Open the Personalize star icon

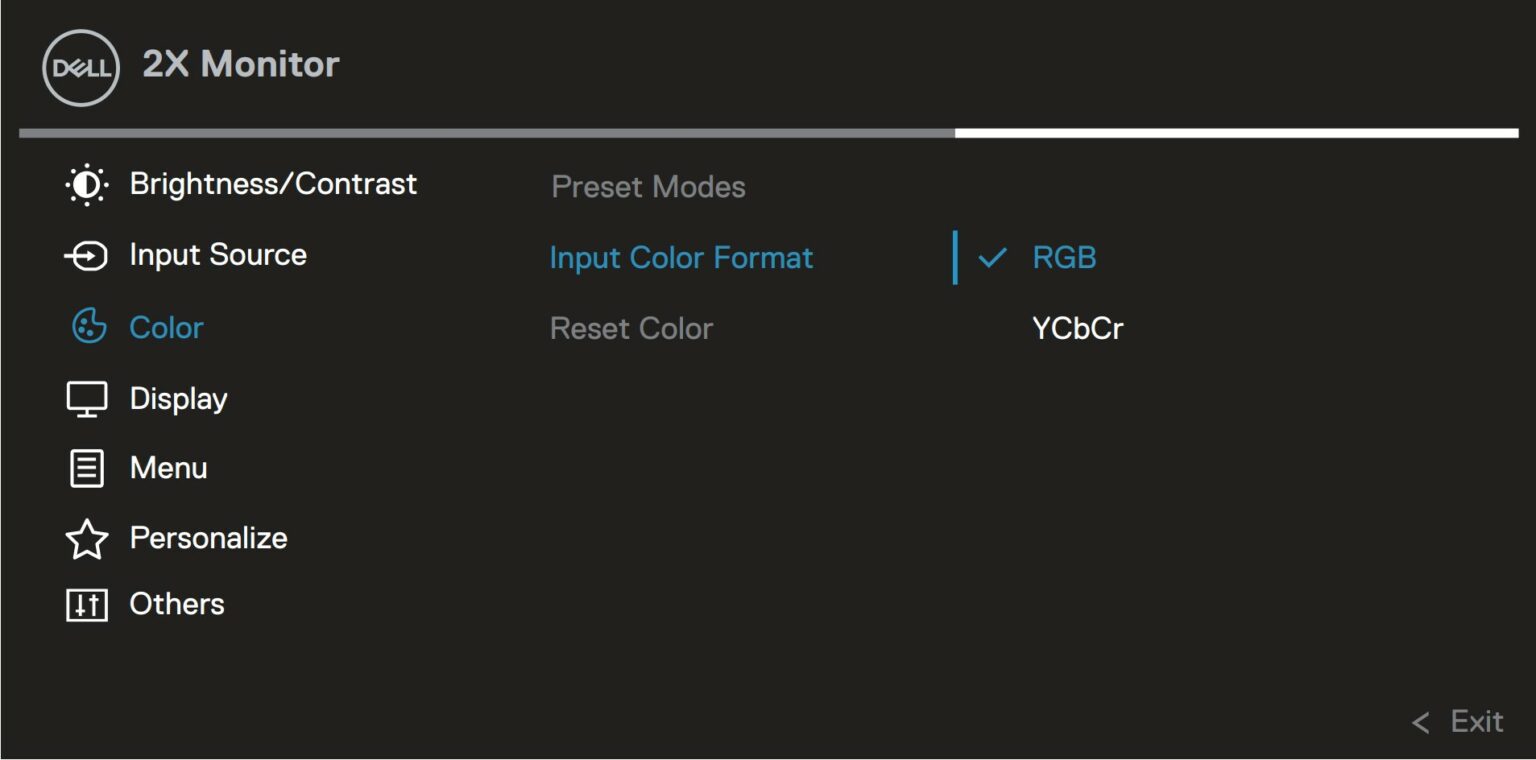88,537
